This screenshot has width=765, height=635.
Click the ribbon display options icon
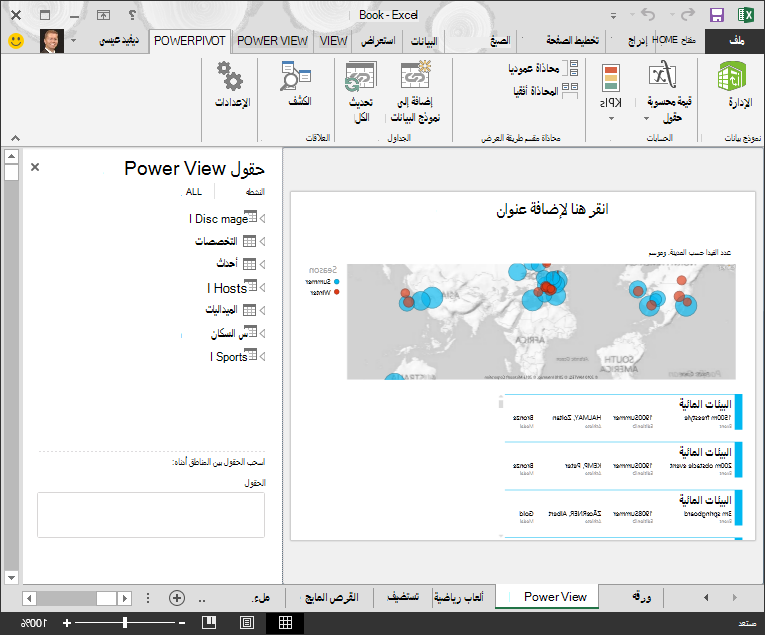pyautogui.click(x=103, y=15)
